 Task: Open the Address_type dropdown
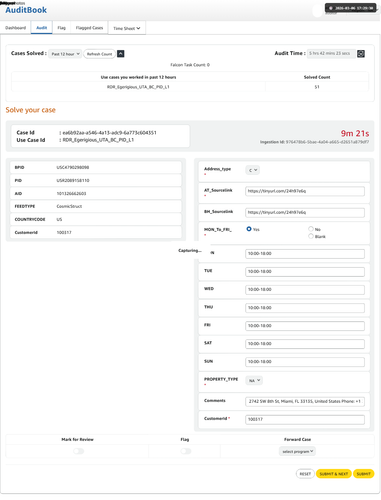click(x=253, y=170)
